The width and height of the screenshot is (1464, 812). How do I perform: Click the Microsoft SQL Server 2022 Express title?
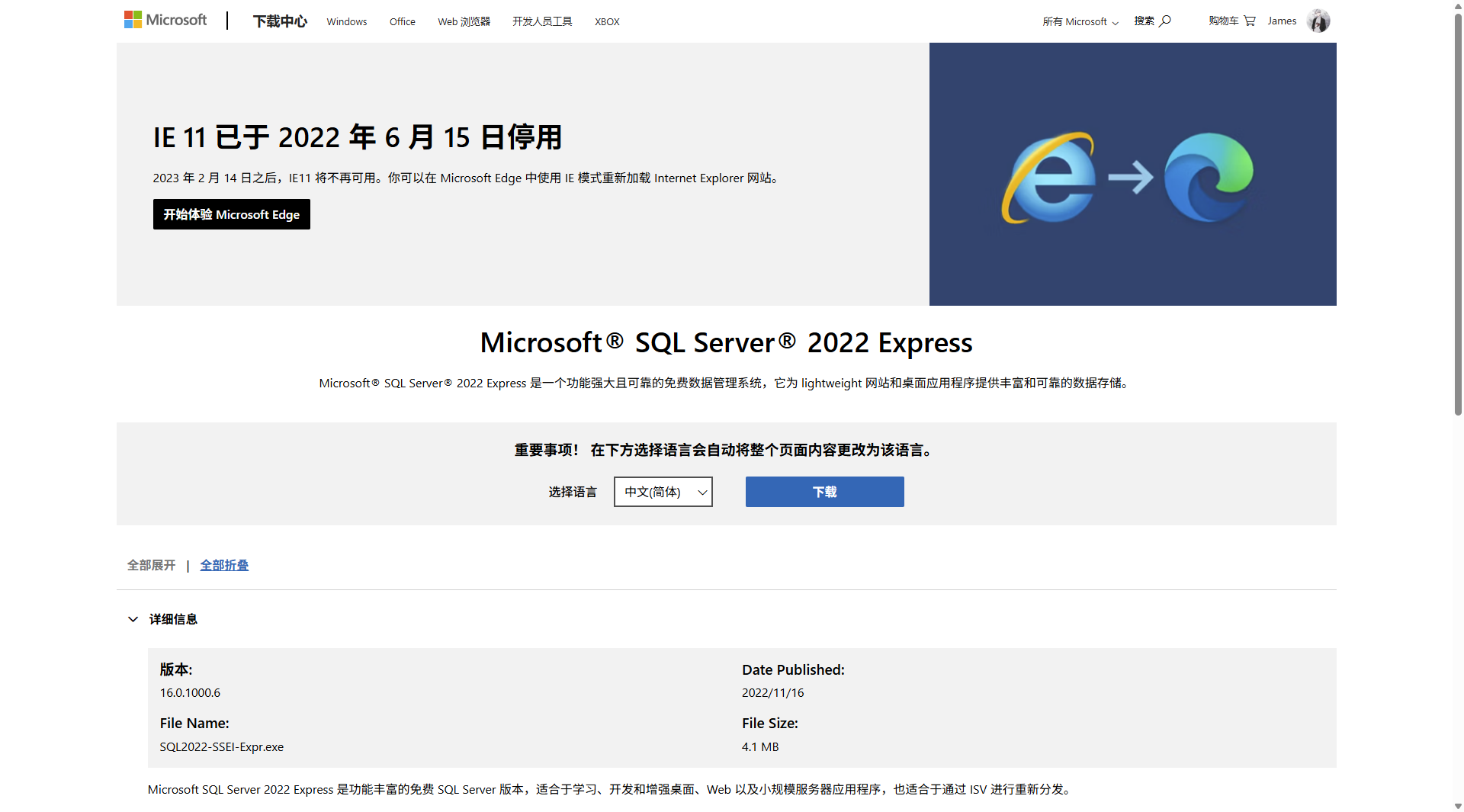coord(726,342)
